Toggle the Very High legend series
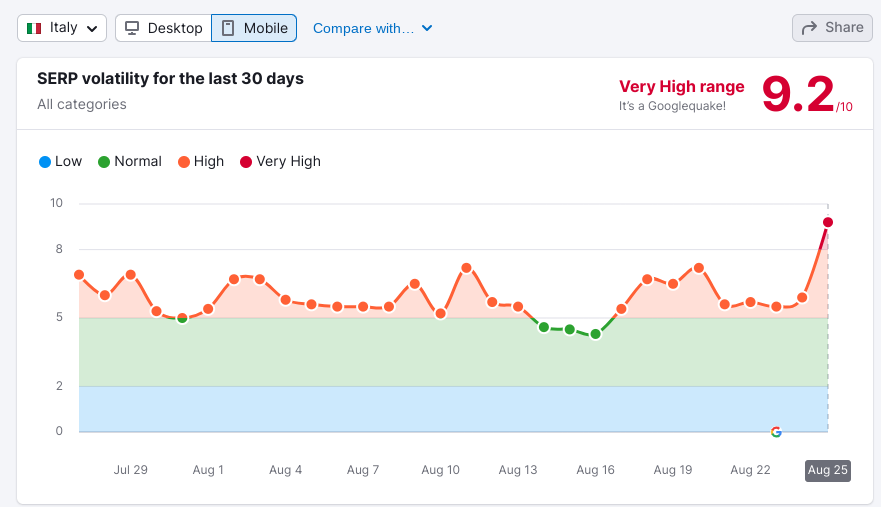 click(x=280, y=162)
